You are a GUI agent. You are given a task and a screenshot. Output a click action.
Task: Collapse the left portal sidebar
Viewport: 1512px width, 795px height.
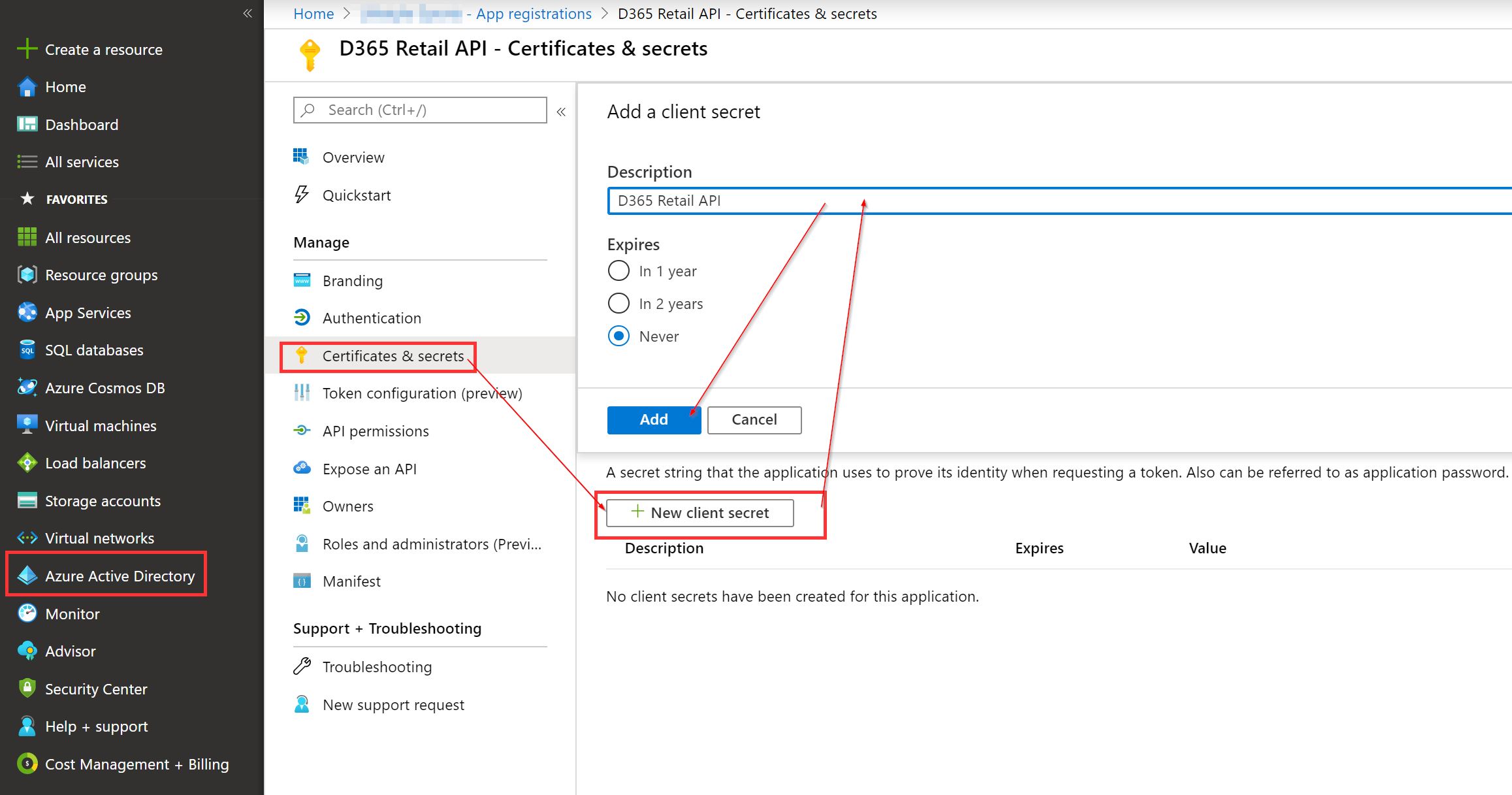[248, 13]
